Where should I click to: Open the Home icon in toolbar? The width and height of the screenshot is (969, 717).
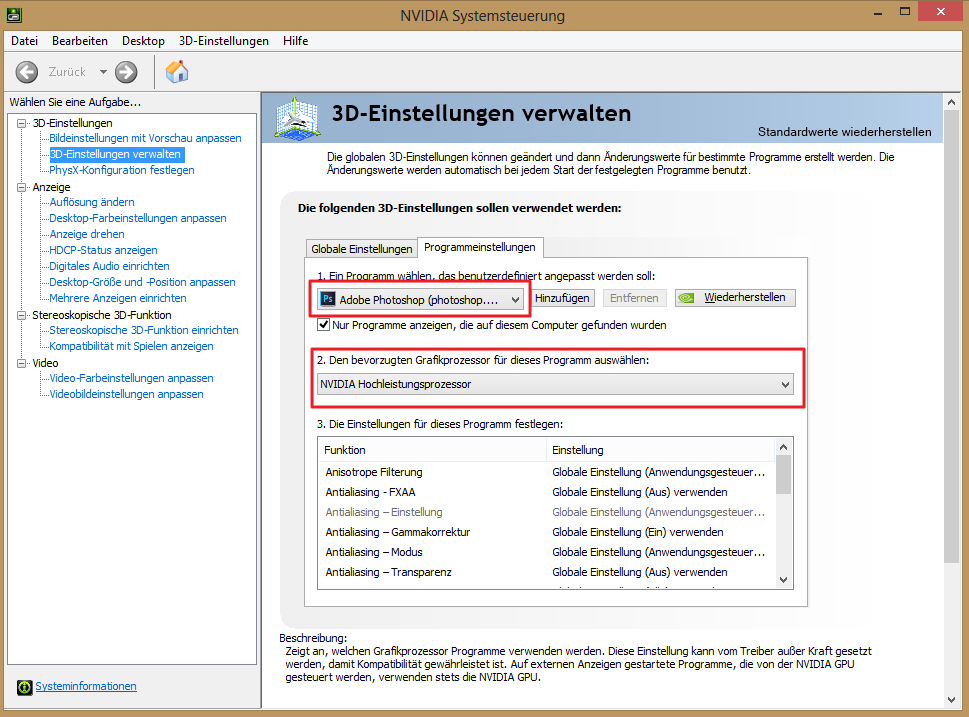[177, 72]
